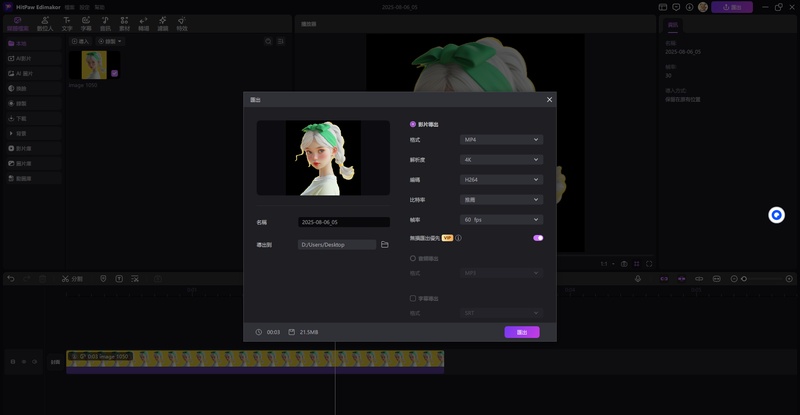
Task: Zoom in the timeline with plus icon
Action: click(x=789, y=279)
